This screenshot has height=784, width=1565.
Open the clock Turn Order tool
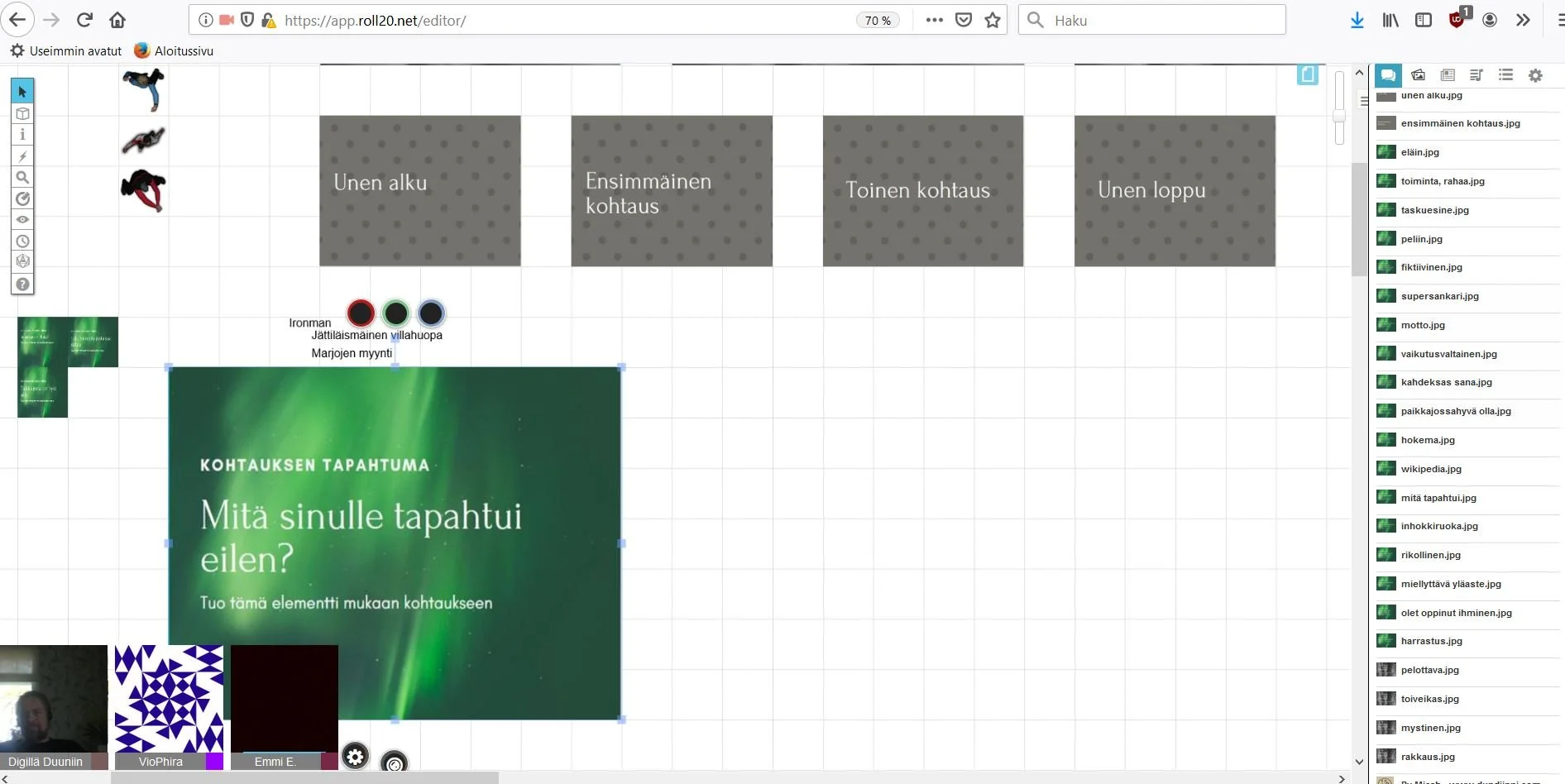[22, 241]
